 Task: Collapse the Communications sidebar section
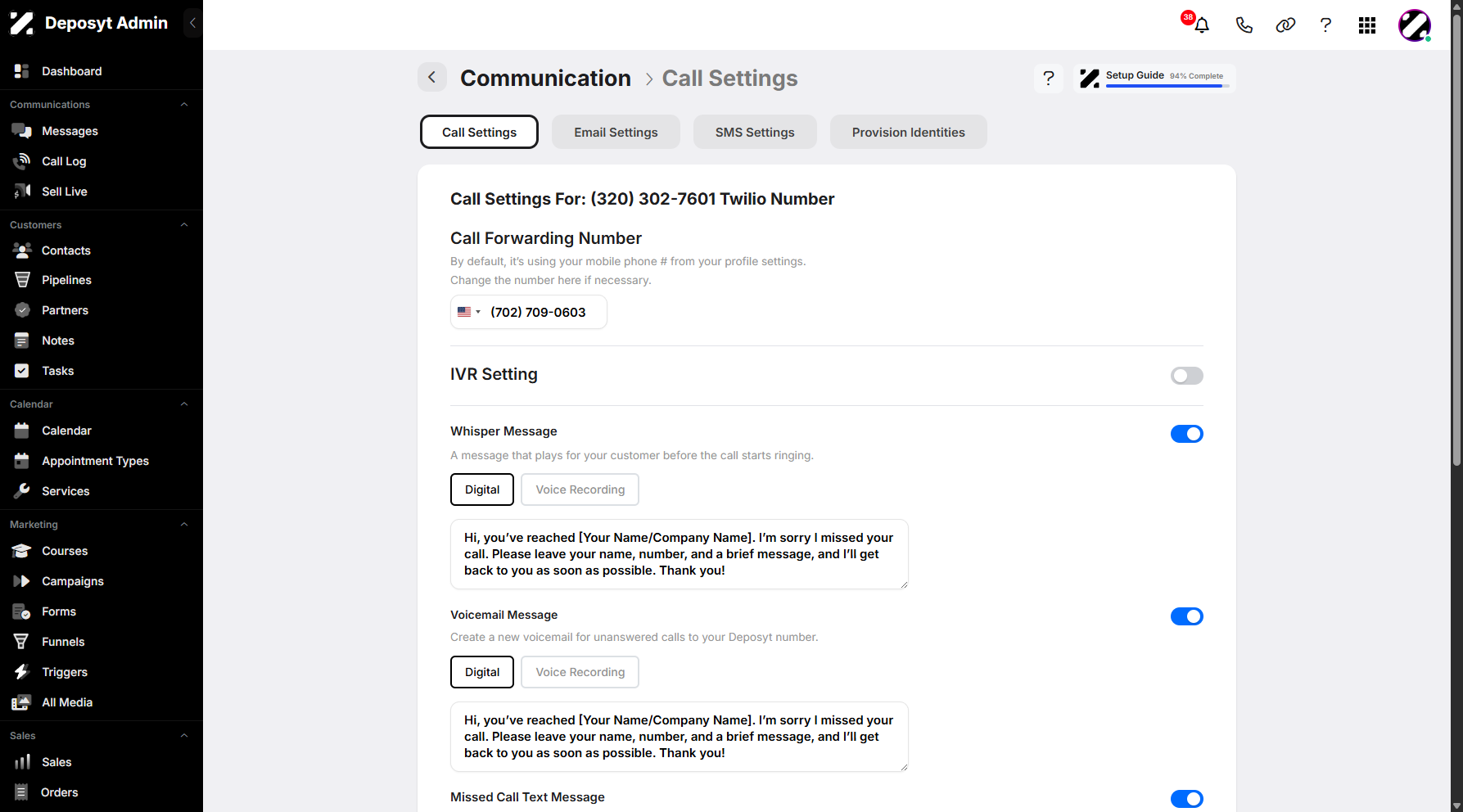pyautogui.click(x=184, y=105)
